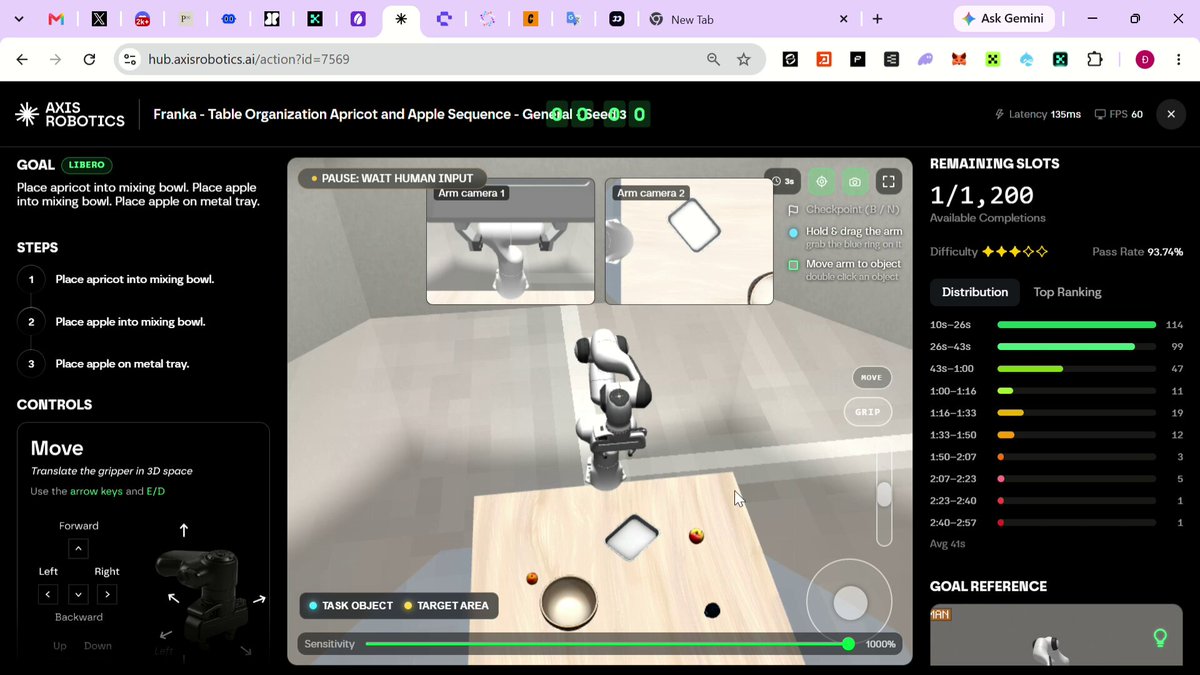This screenshot has height=675, width=1200.
Task: Toggle Move arm to object checkbox
Action: [793, 265]
